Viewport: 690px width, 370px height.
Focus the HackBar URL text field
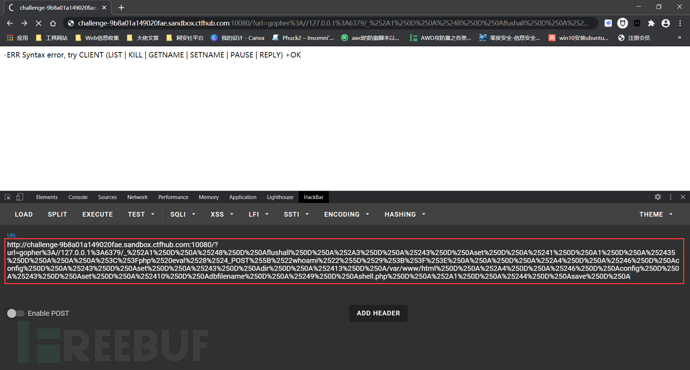[x=345, y=261]
